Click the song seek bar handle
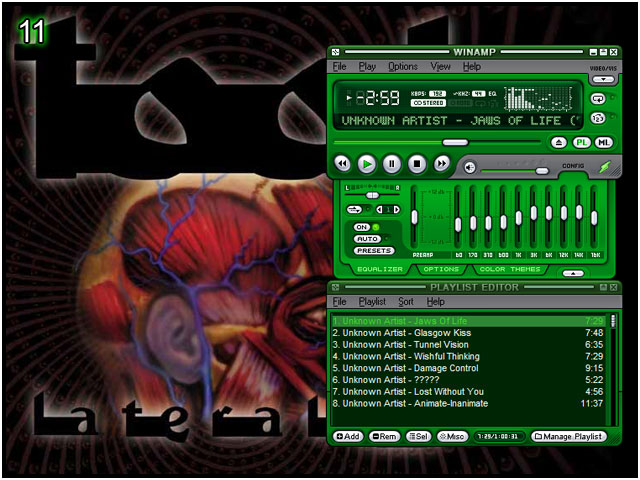Screen dimensions: 640x480 [x=455, y=142]
